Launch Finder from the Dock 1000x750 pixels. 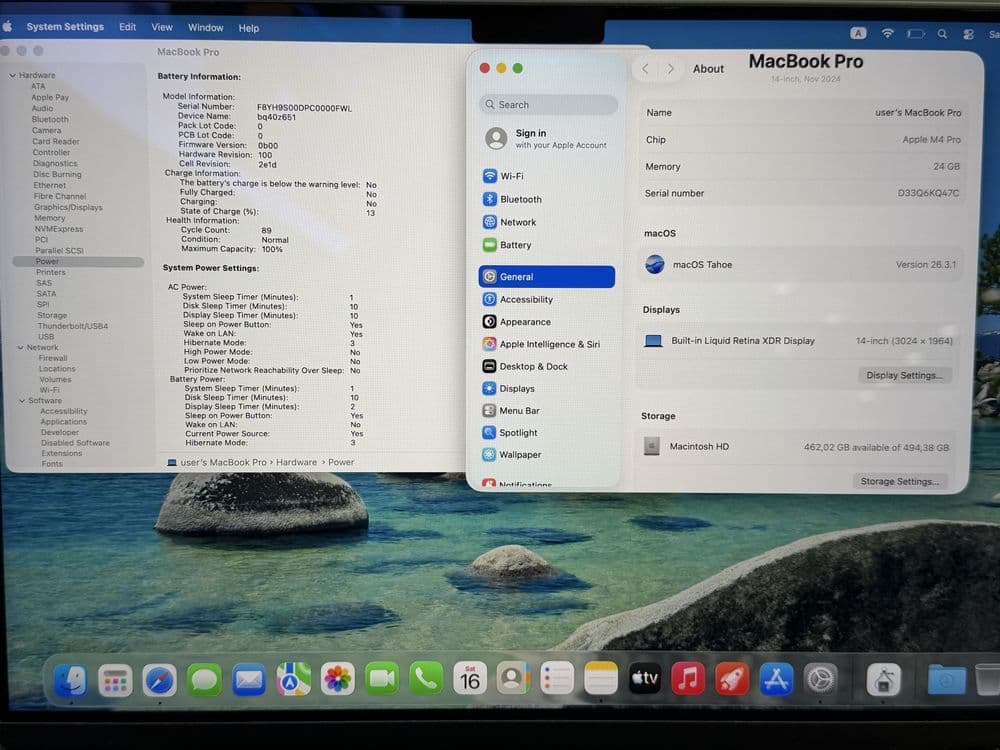70,680
